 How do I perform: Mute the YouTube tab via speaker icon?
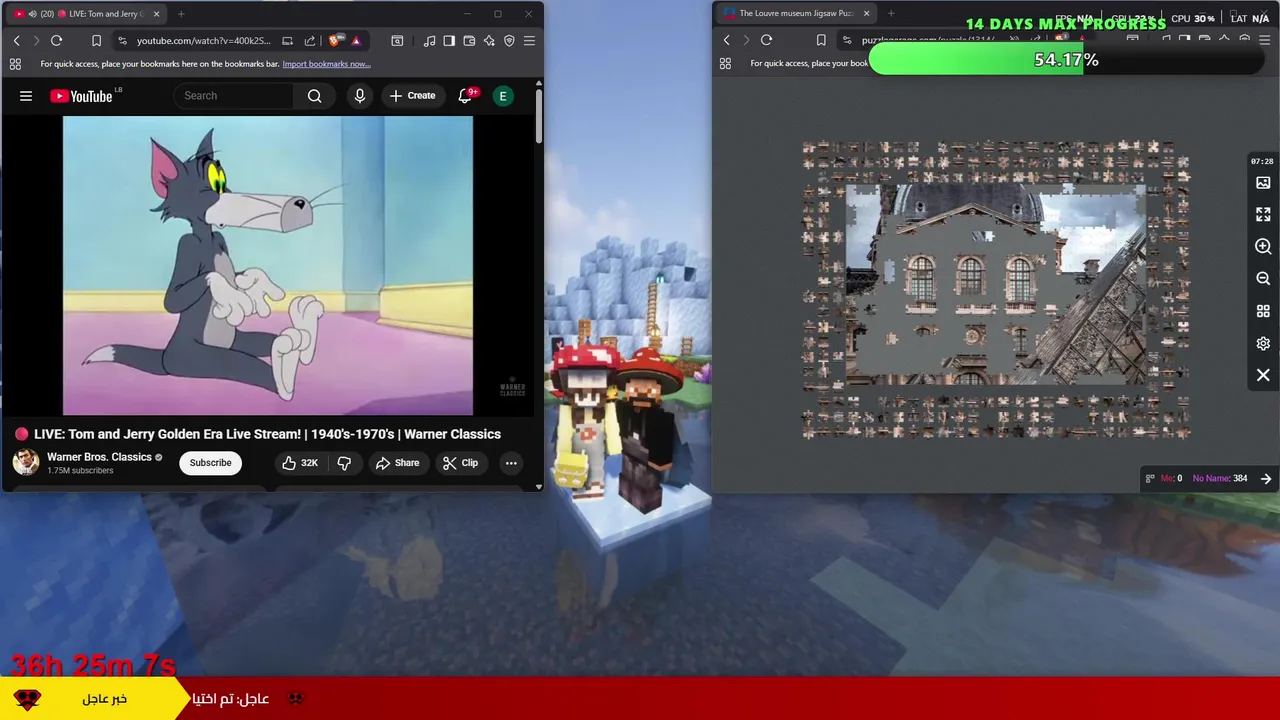click(33, 14)
